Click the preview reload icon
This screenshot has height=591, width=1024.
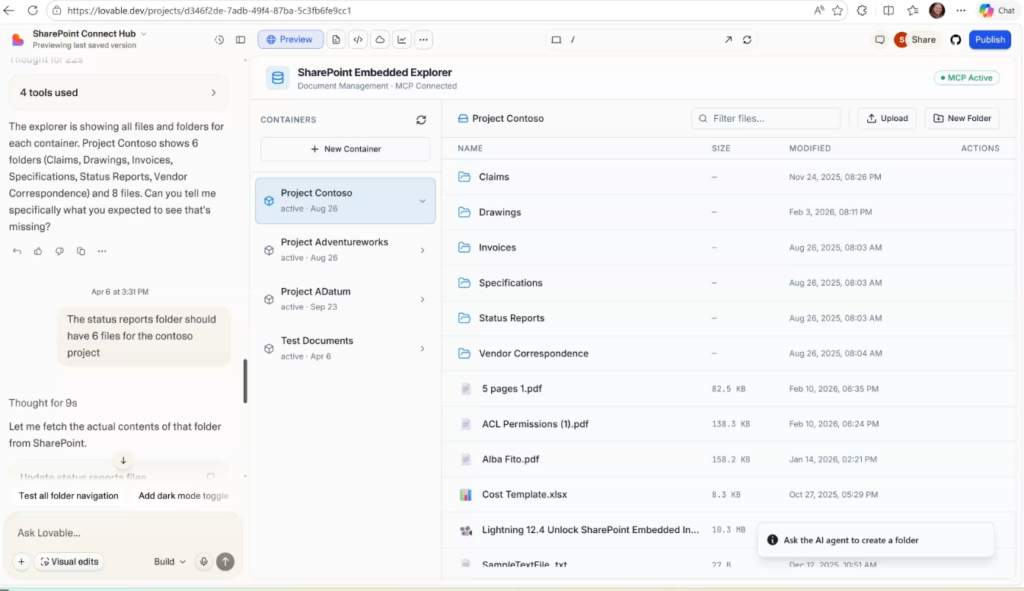click(747, 40)
